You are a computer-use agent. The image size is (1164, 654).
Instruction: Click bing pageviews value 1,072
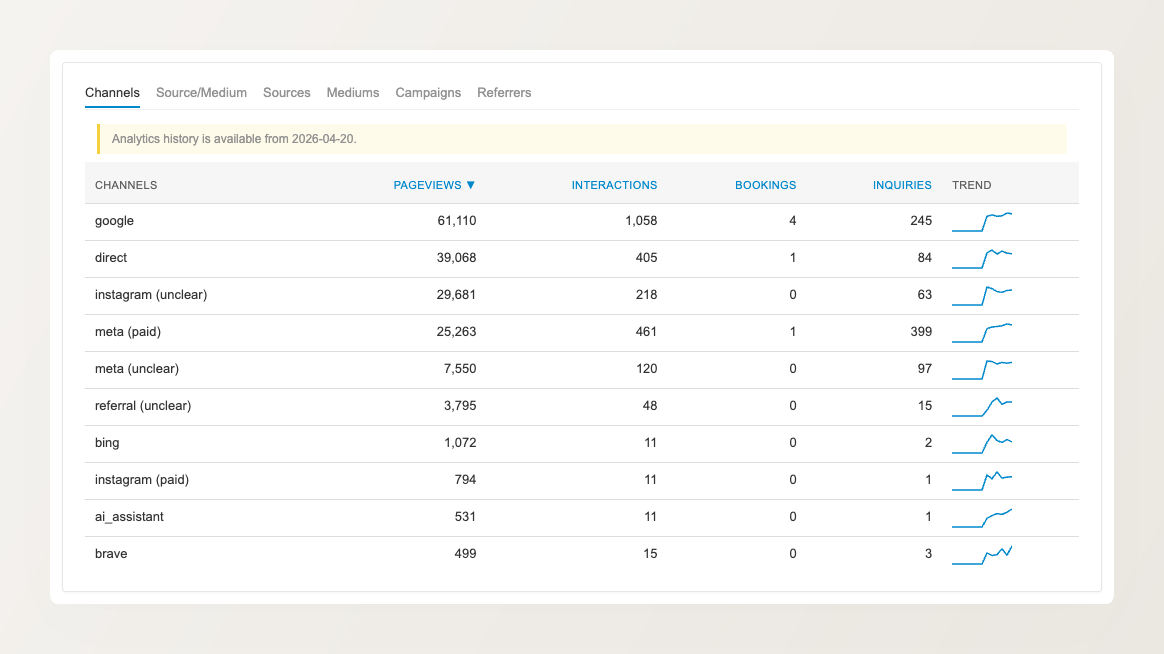click(x=460, y=443)
